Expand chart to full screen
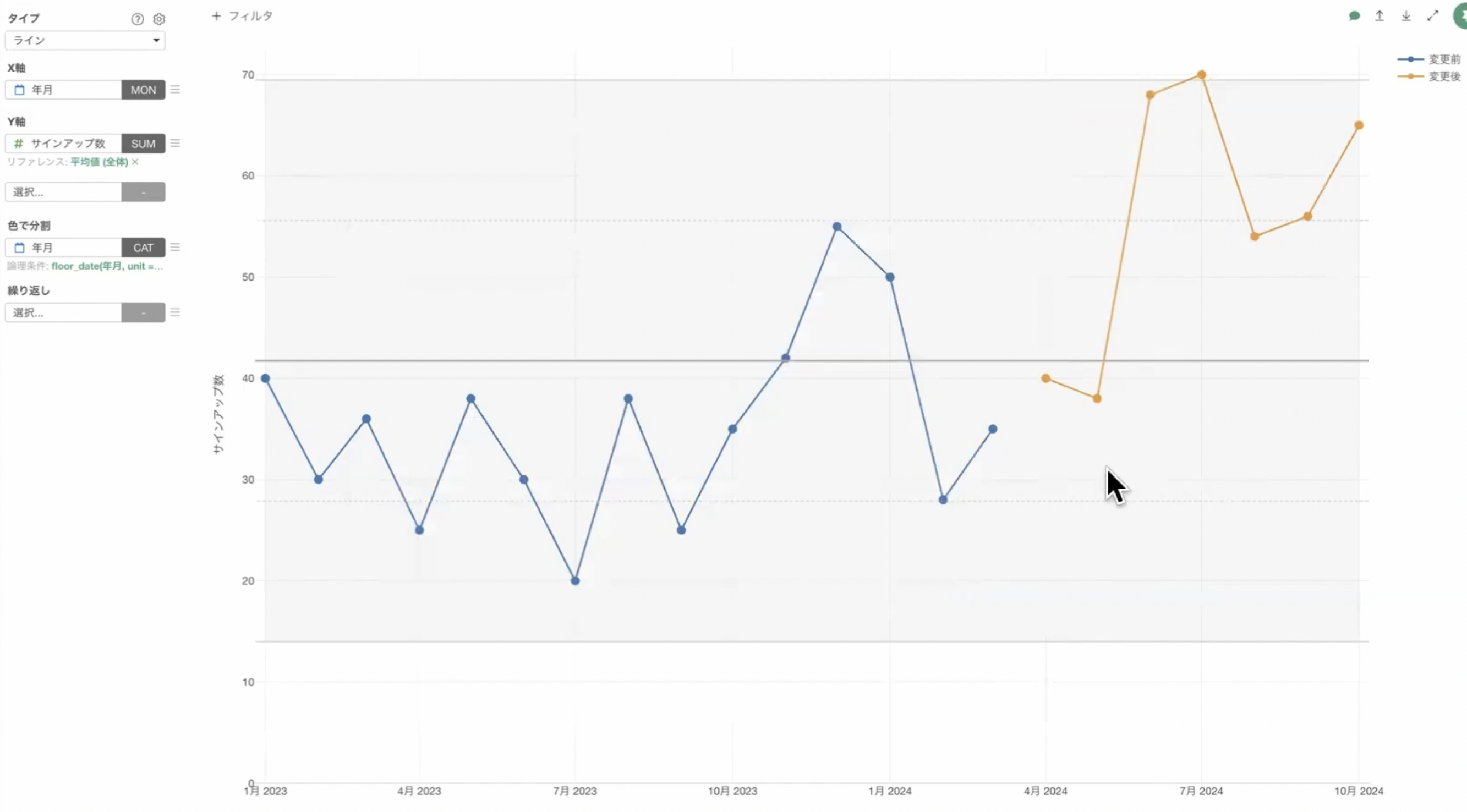Viewport: 1467px width, 812px height. [1432, 16]
